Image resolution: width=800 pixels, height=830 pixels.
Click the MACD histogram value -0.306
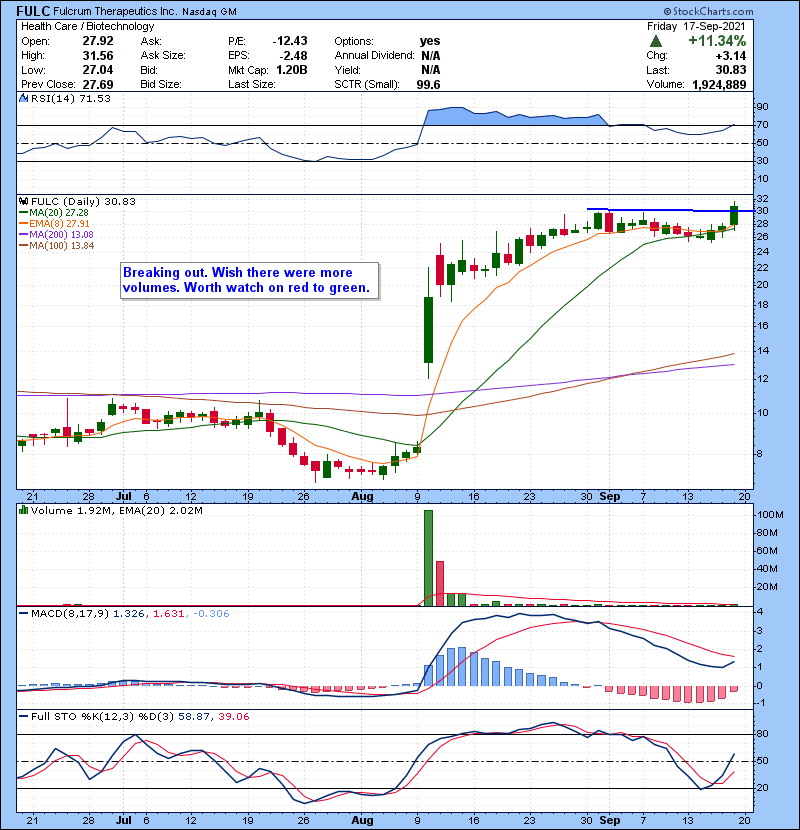211,614
